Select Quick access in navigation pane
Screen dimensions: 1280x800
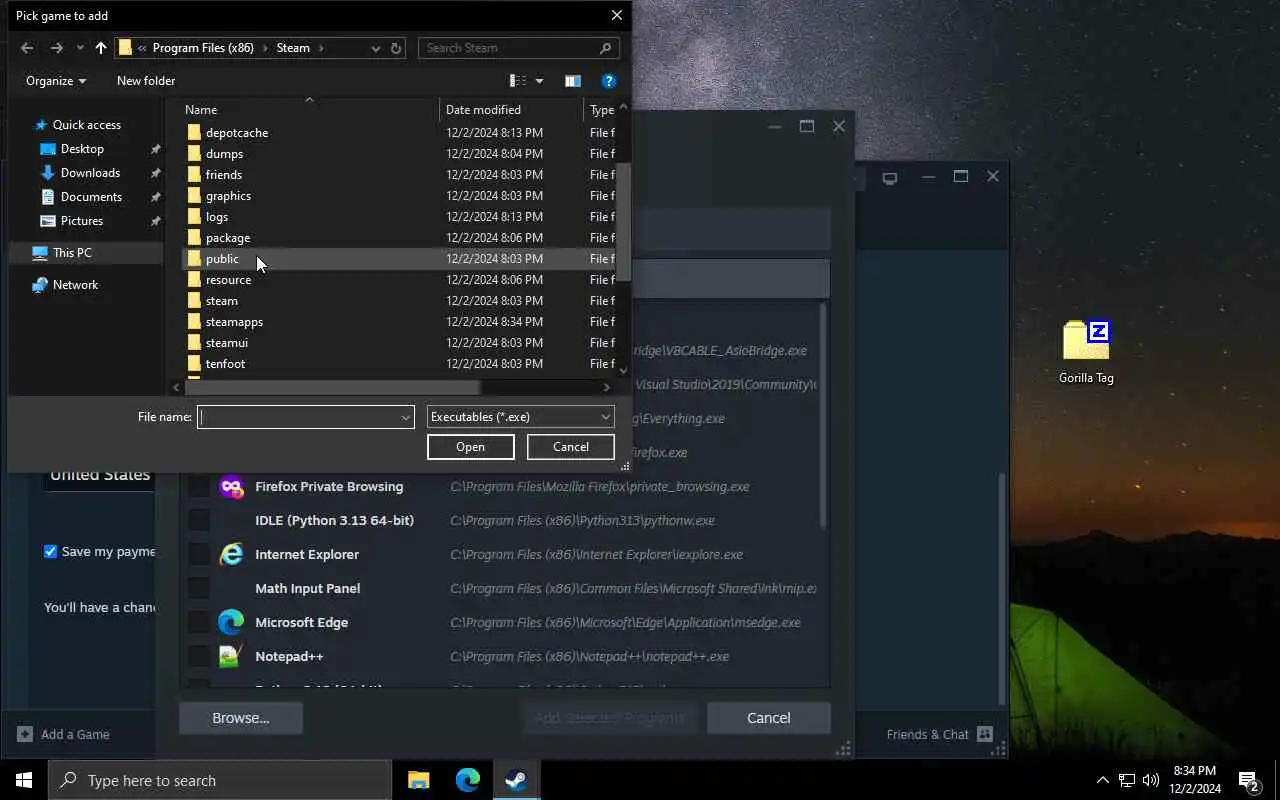pyautogui.click(x=86, y=125)
